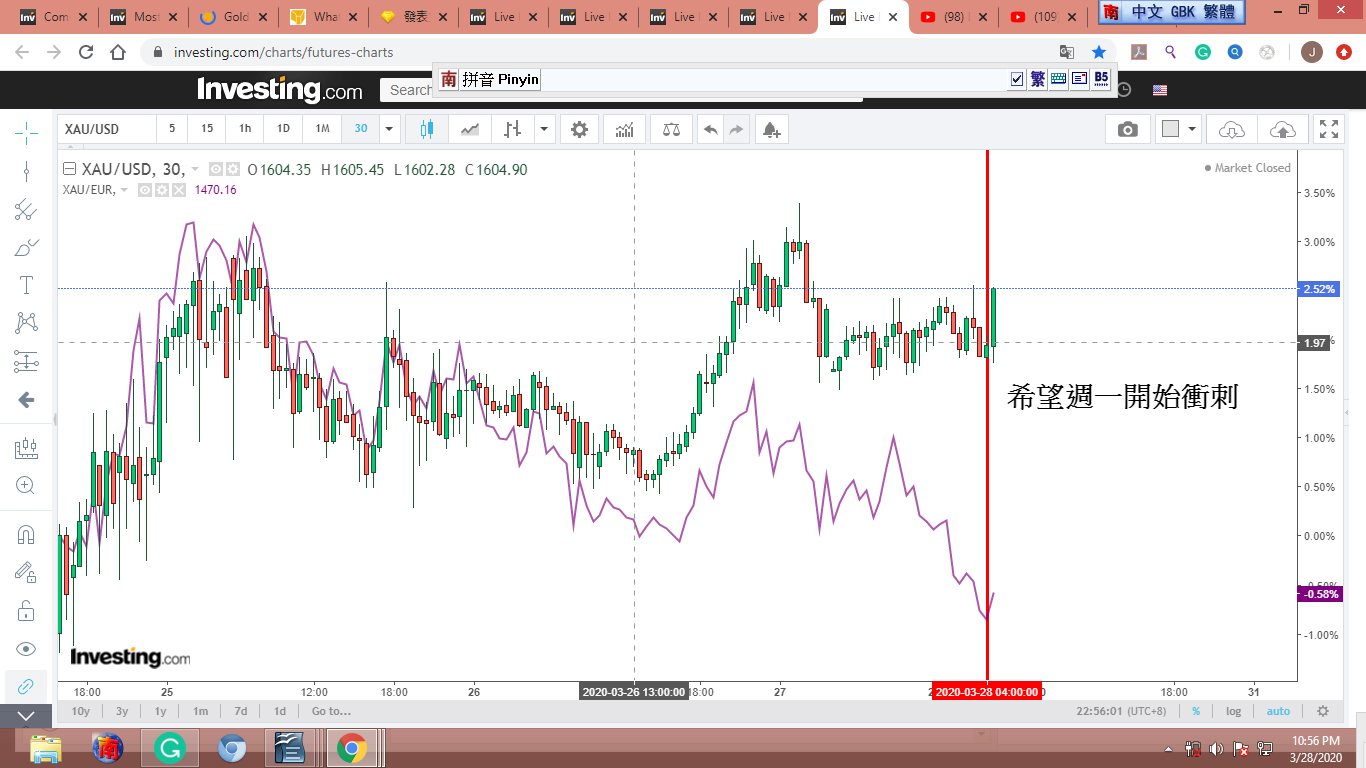Collapse the XAU/USD legend
This screenshot has width=1366, height=768.
tap(69, 169)
